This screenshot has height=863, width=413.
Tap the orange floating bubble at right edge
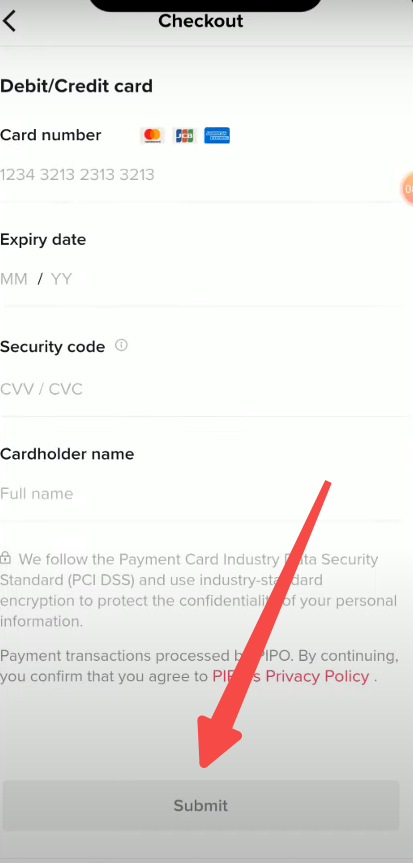[407, 189]
